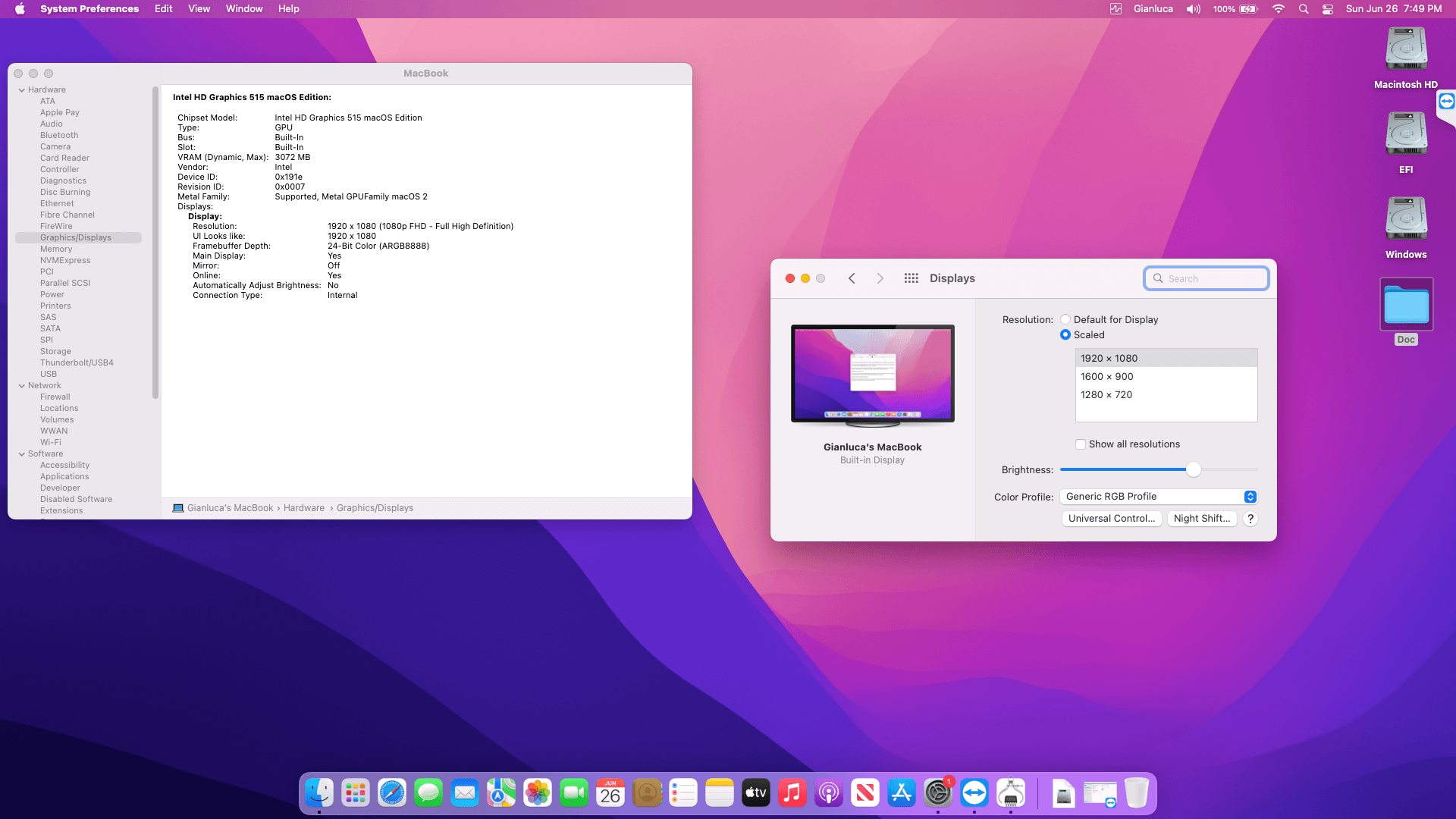Click Gianluca user name in menu bar

click(x=1153, y=9)
